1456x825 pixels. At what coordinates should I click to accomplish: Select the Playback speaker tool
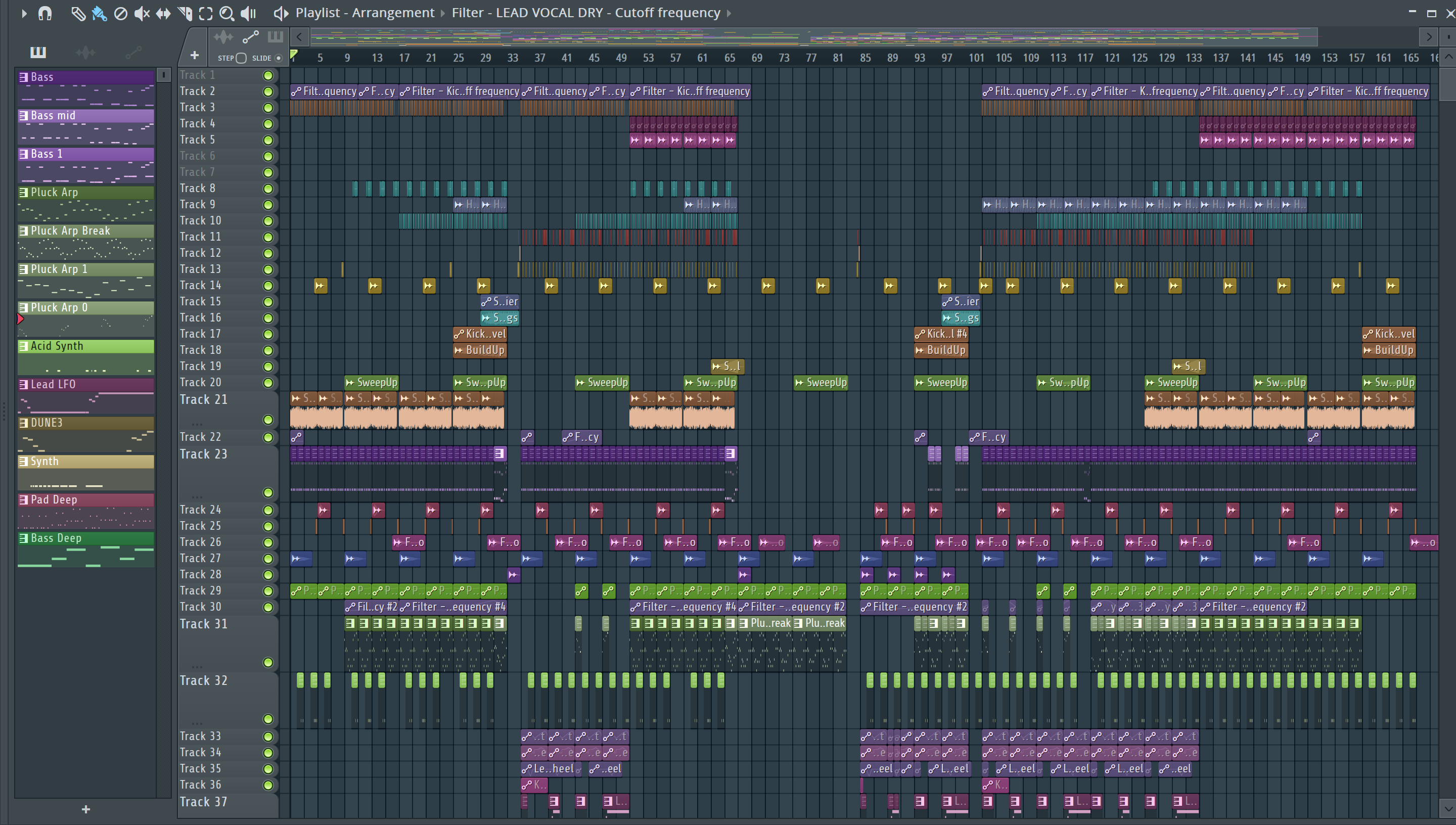click(x=248, y=13)
